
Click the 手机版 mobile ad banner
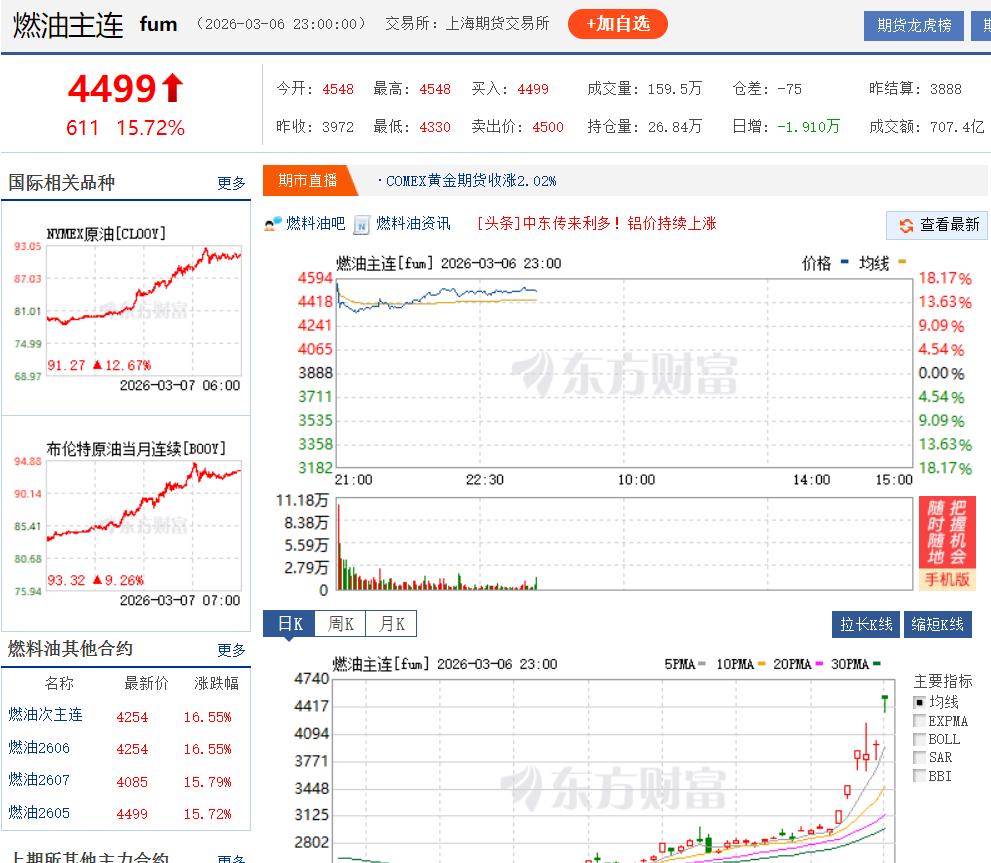tap(947, 544)
